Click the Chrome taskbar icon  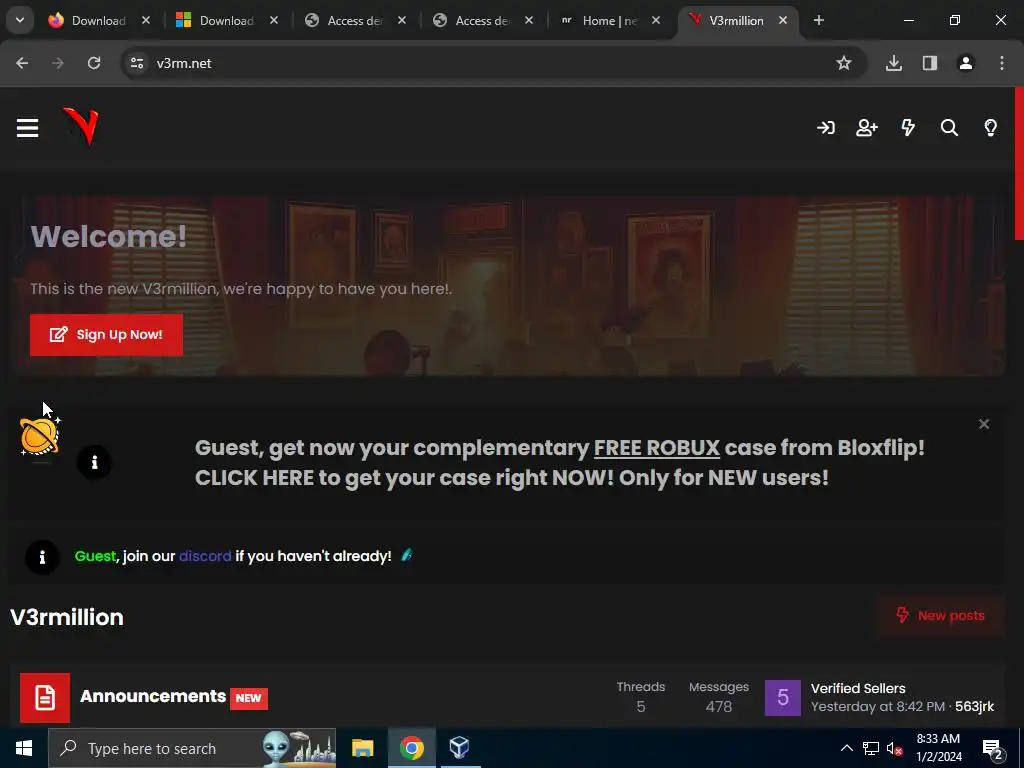(411, 748)
